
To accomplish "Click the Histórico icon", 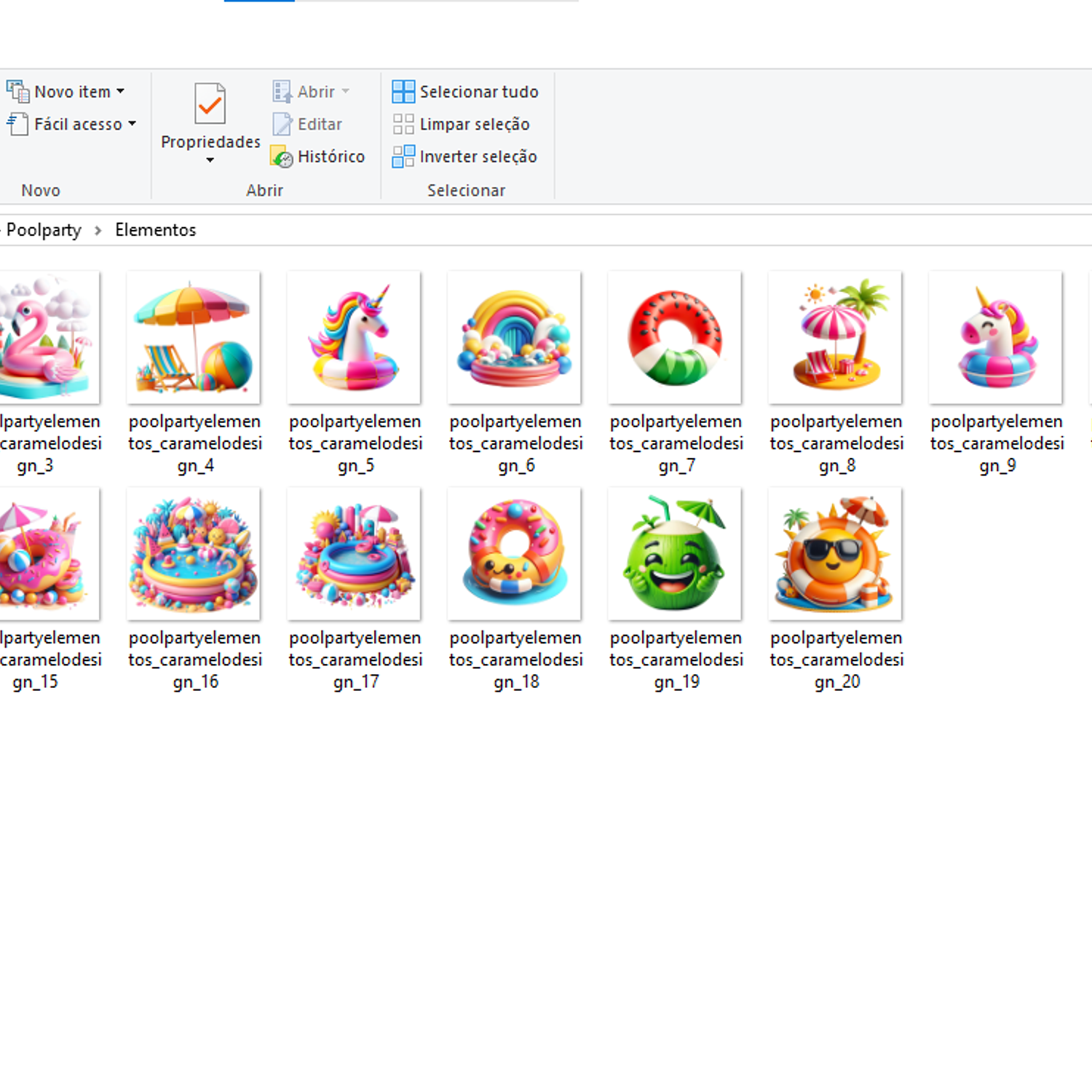I will coord(282,157).
